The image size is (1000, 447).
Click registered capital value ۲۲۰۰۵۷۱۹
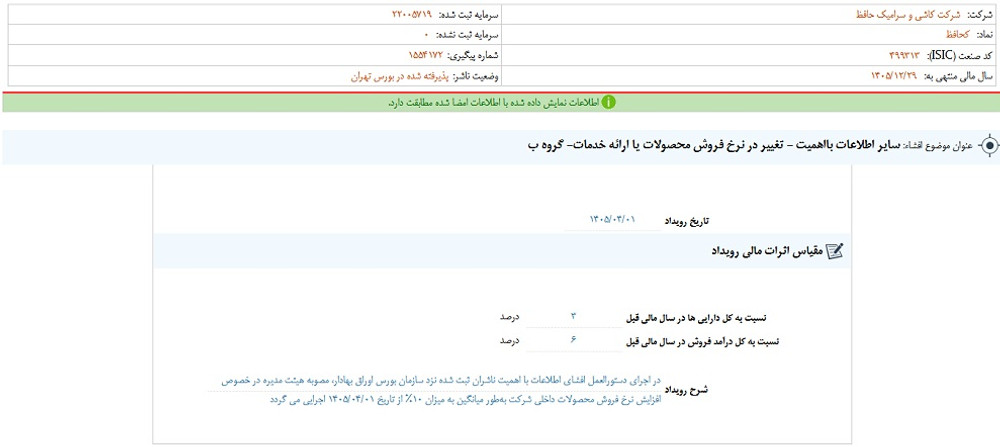(x=412, y=14)
